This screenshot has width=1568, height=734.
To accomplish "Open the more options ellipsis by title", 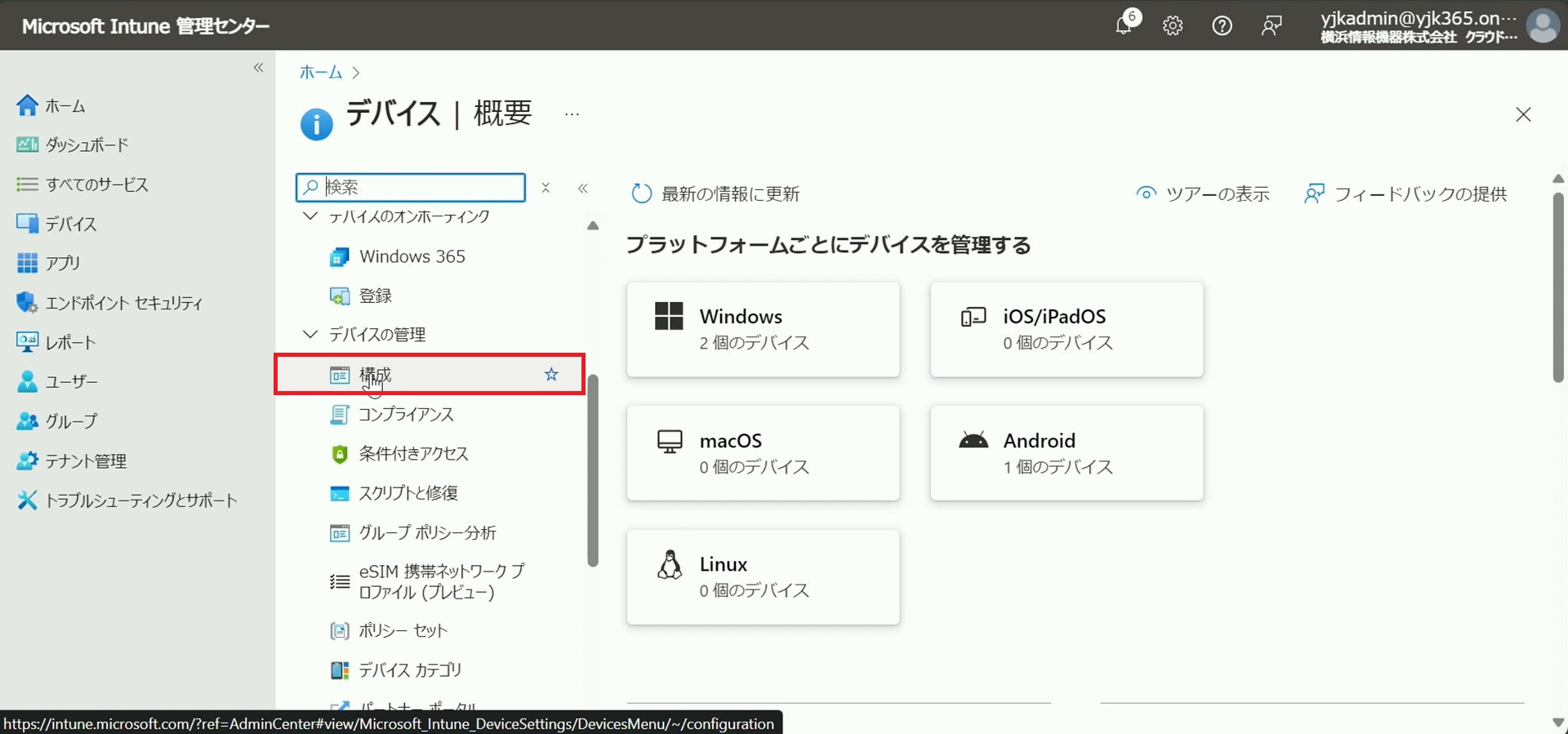I will [572, 114].
